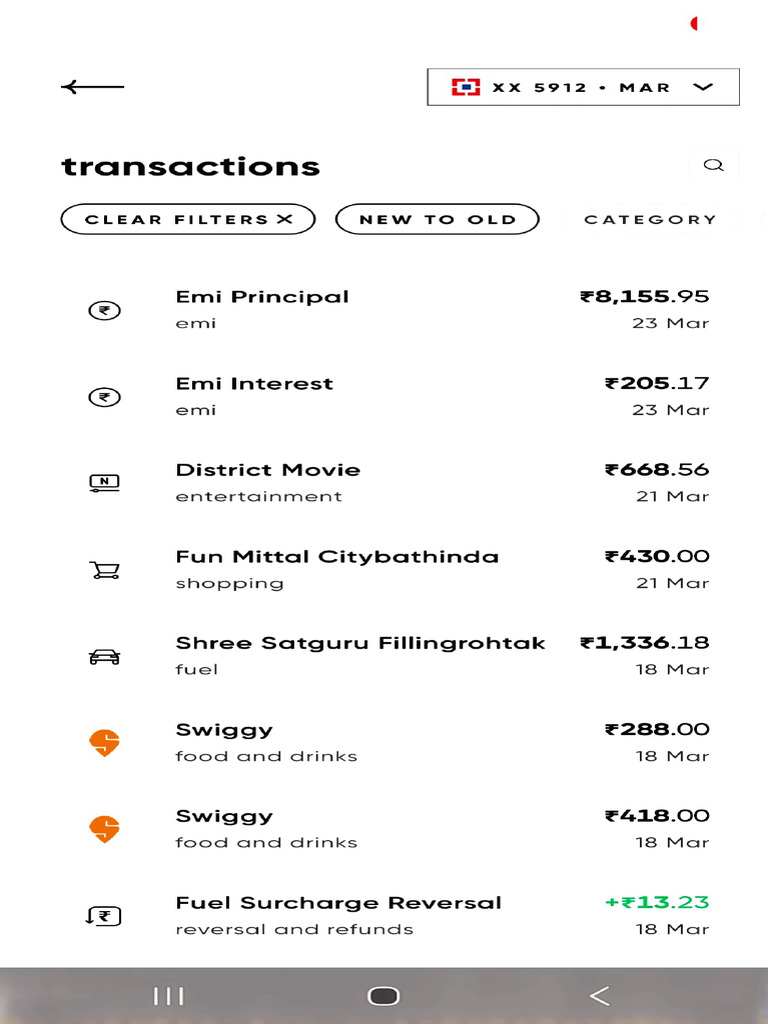Screen dimensions: 768x1024
Task: Tap the Swiggy logo on the ₹288.00 entry
Action: (x=104, y=743)
